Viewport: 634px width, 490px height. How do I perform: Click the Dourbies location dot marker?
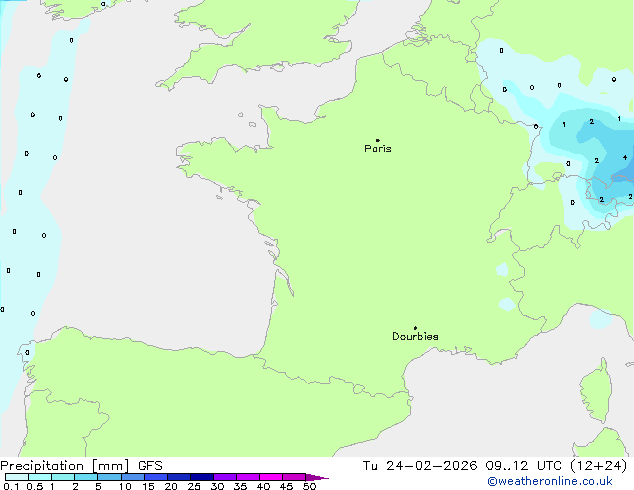tap(415, 328)
